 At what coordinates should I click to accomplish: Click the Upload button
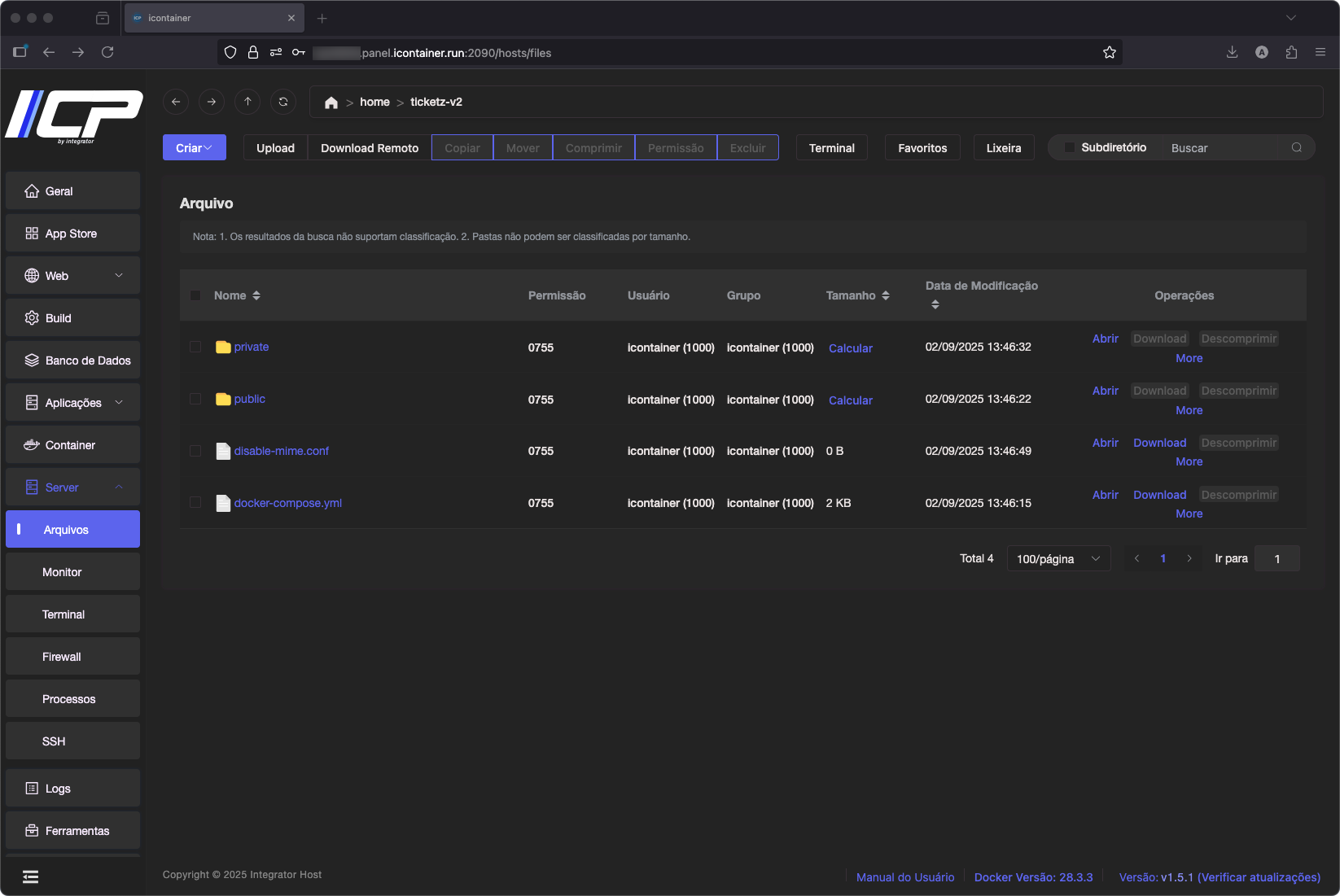tap(275, 148)
